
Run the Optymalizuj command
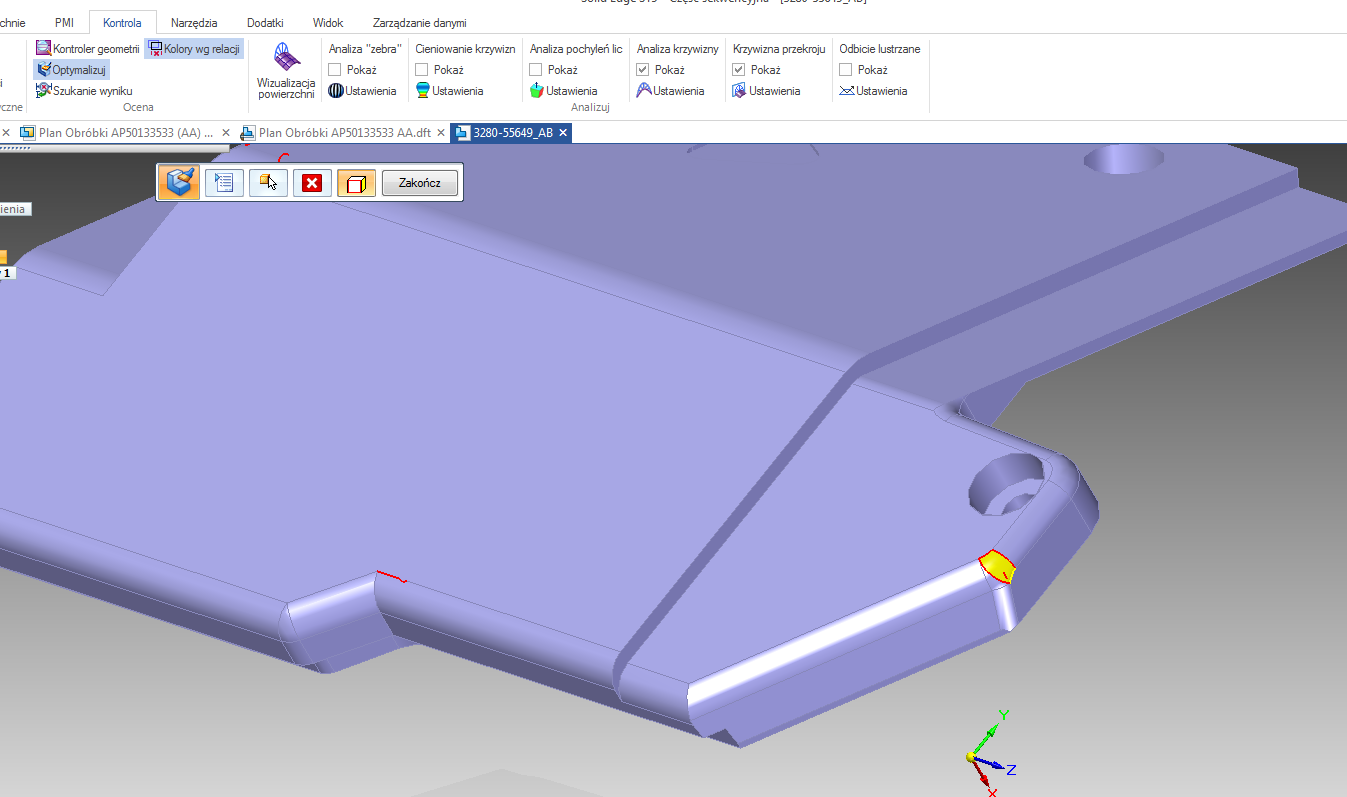(71, 70)
